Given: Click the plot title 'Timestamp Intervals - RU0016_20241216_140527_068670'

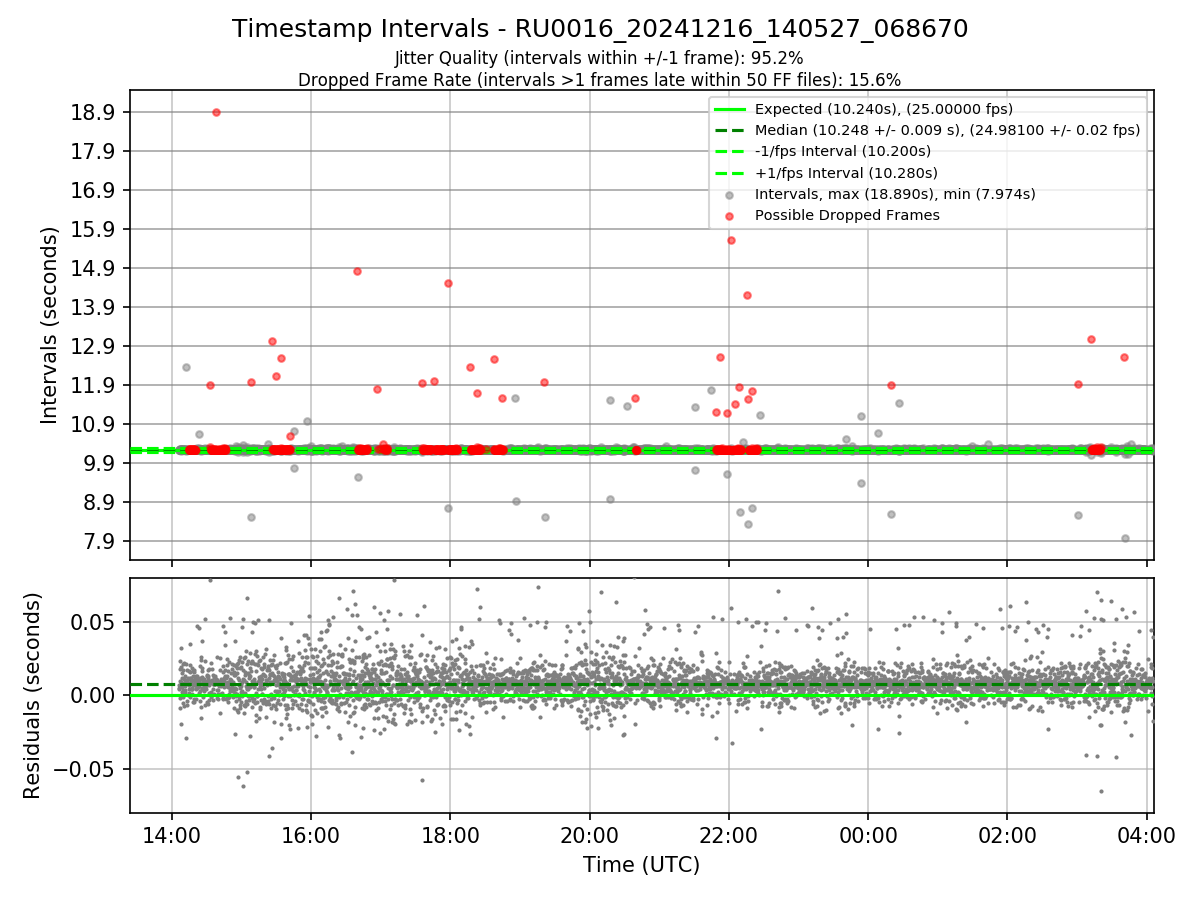Looking at the screenshot, I should point(600,29).
